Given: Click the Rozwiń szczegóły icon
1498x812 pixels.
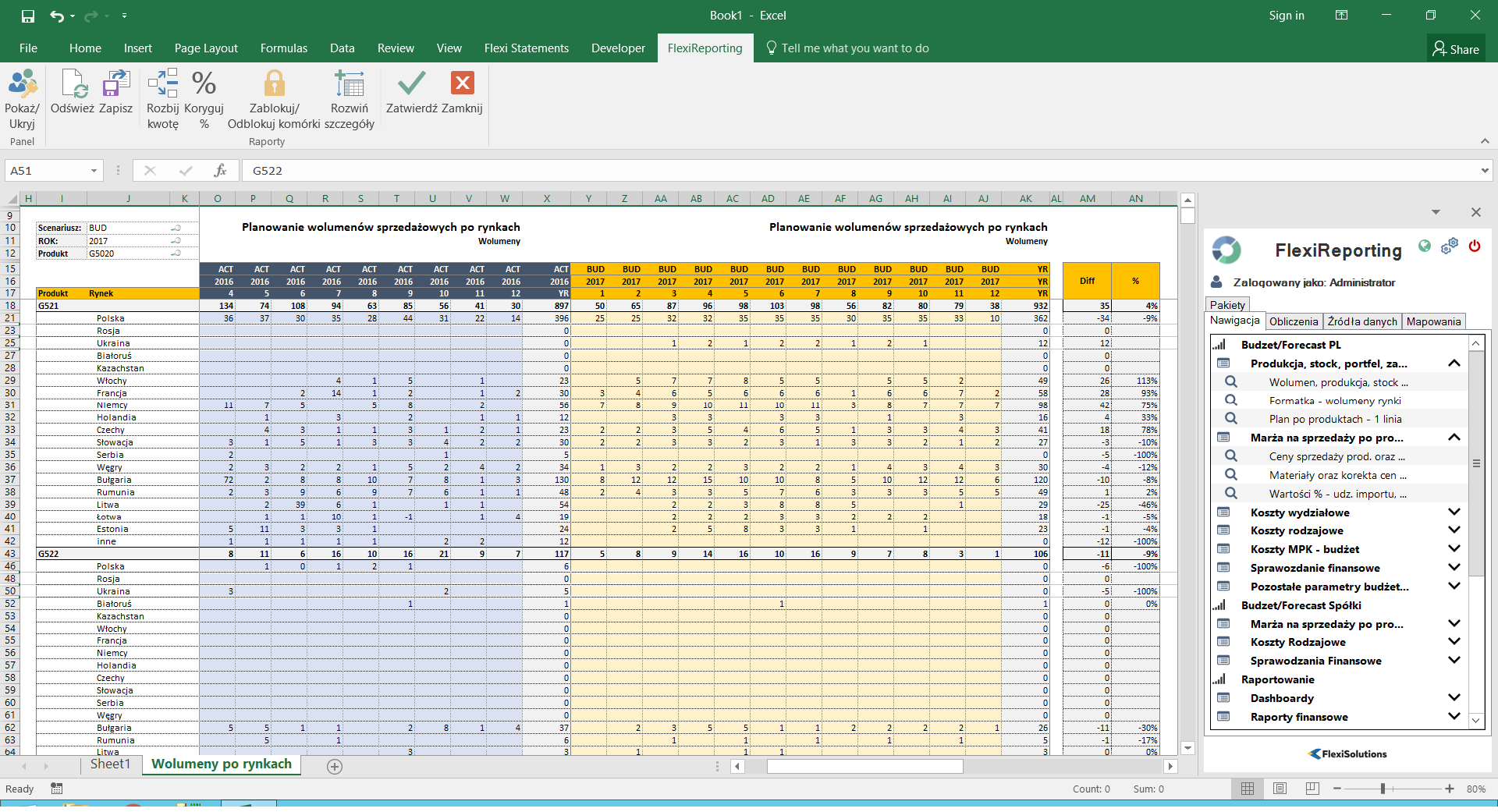Looking at the screenshot, I should point(349,85).
